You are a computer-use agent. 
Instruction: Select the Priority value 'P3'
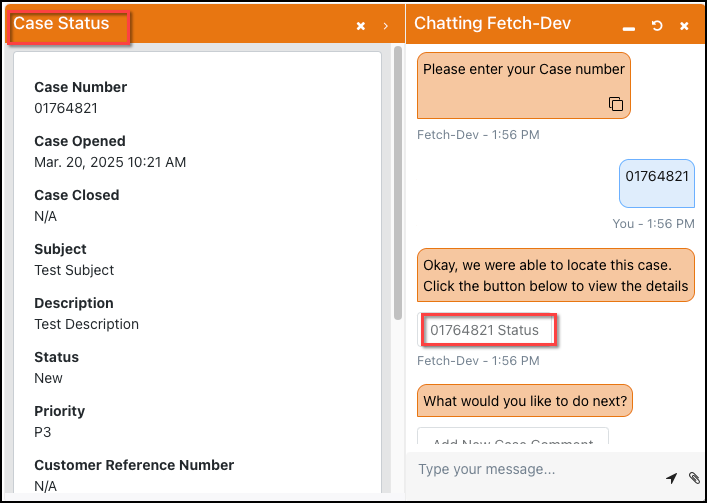42,432
